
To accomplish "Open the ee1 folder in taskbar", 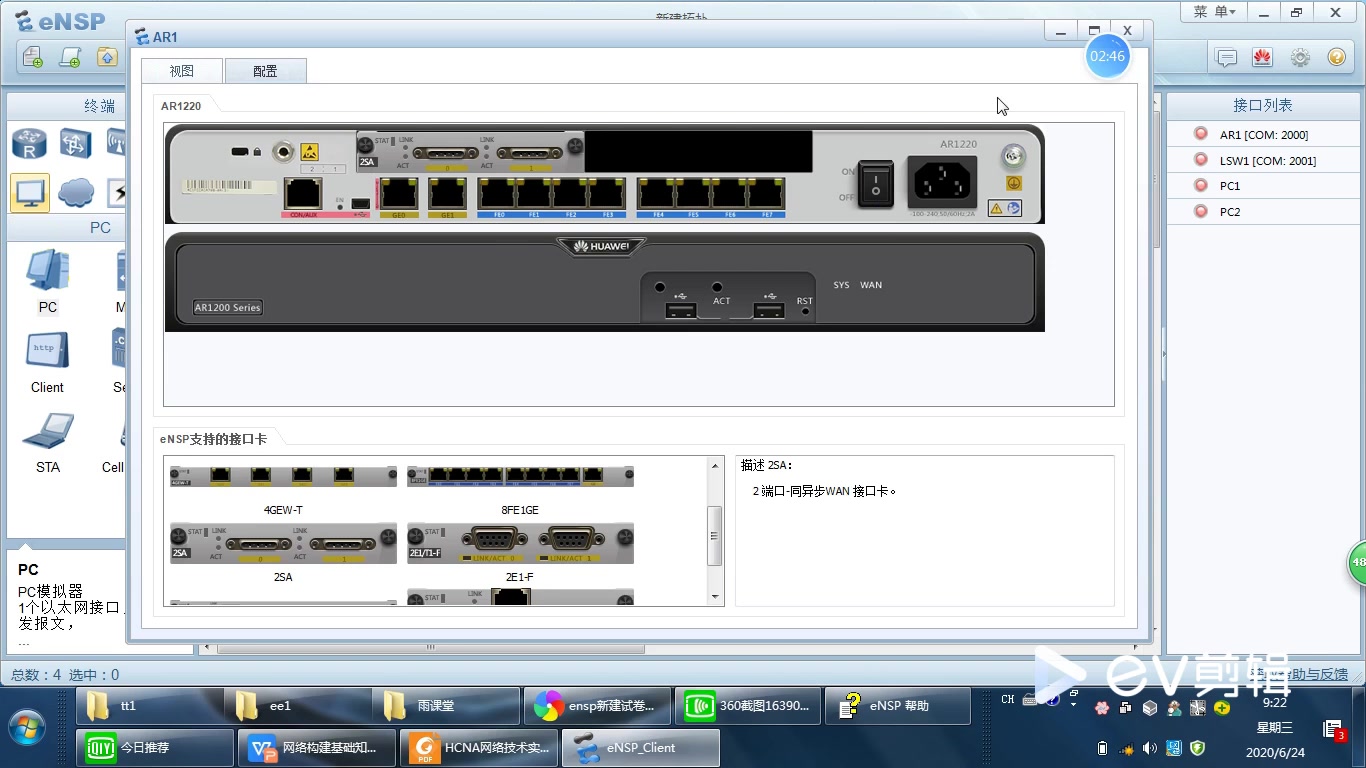I will (x=300, y=706).
